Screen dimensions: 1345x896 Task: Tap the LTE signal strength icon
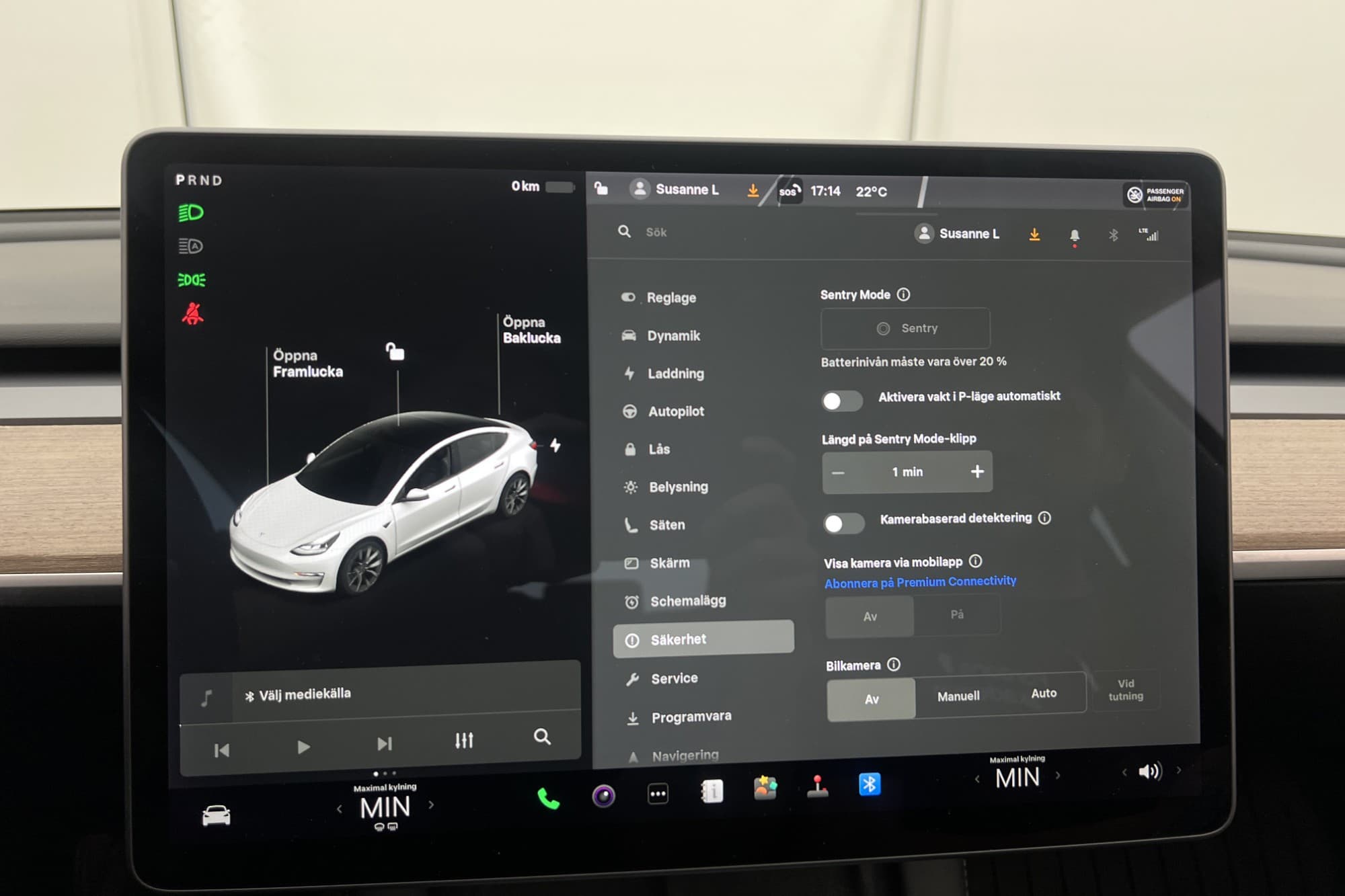(1149, 235)
